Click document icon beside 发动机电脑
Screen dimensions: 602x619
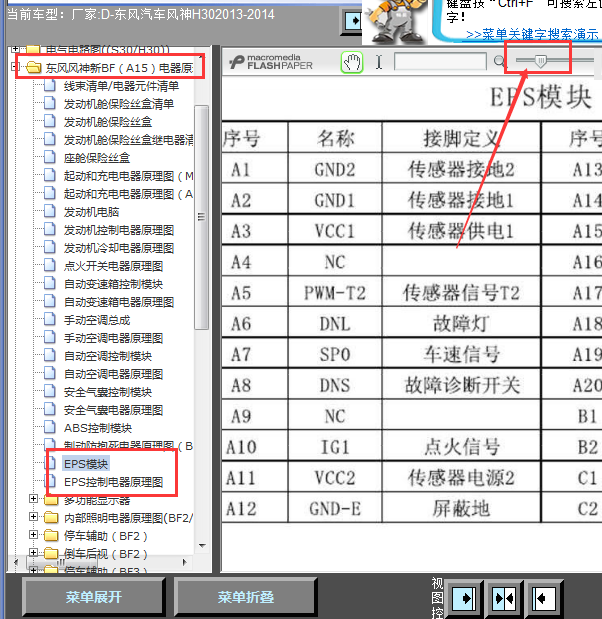(50, 211)
